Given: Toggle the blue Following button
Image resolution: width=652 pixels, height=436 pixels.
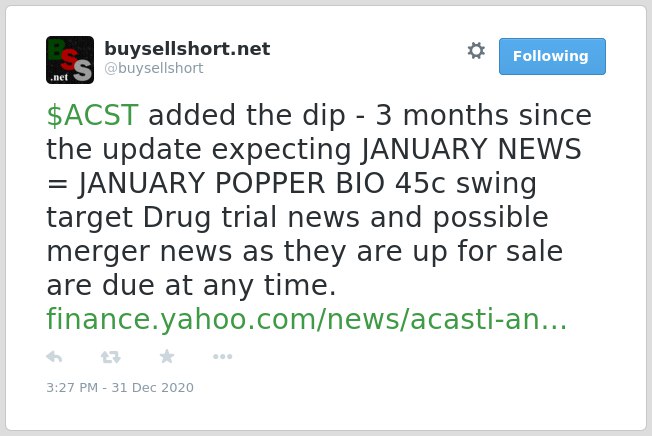Looking at the screenshot, I should (x=552, y=57).
